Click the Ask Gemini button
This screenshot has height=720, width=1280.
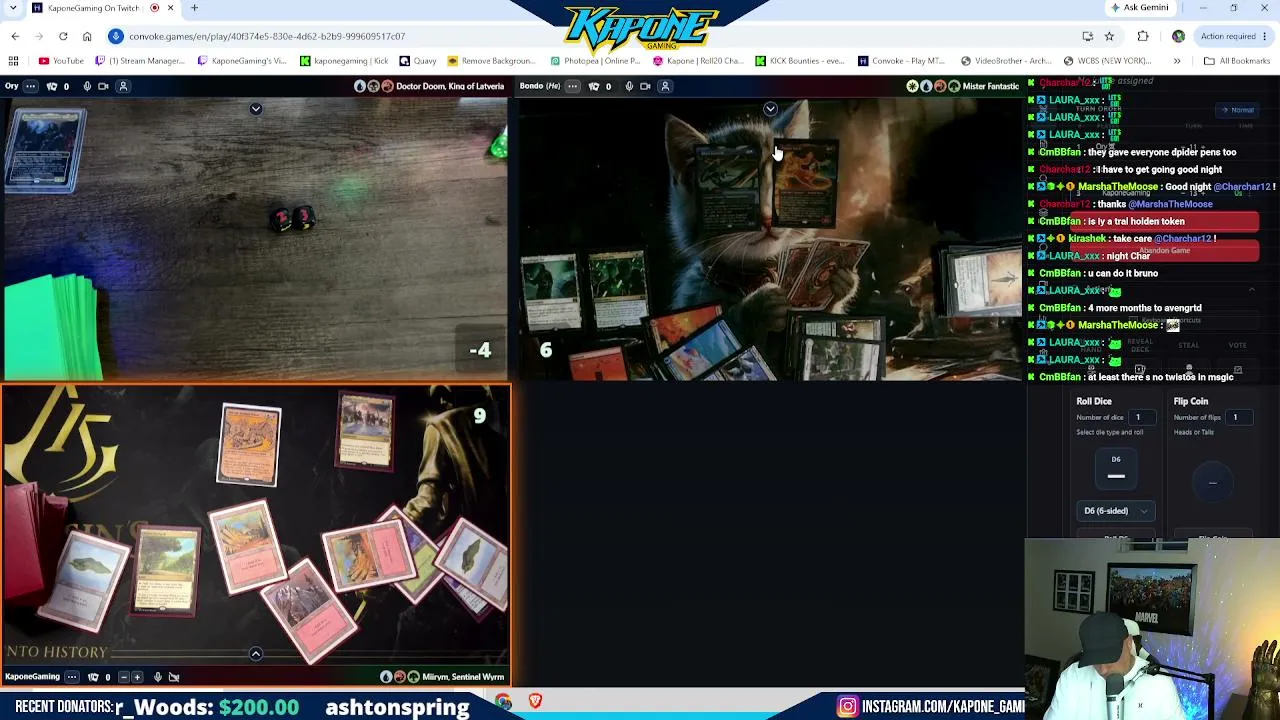tap(1139, 8)
